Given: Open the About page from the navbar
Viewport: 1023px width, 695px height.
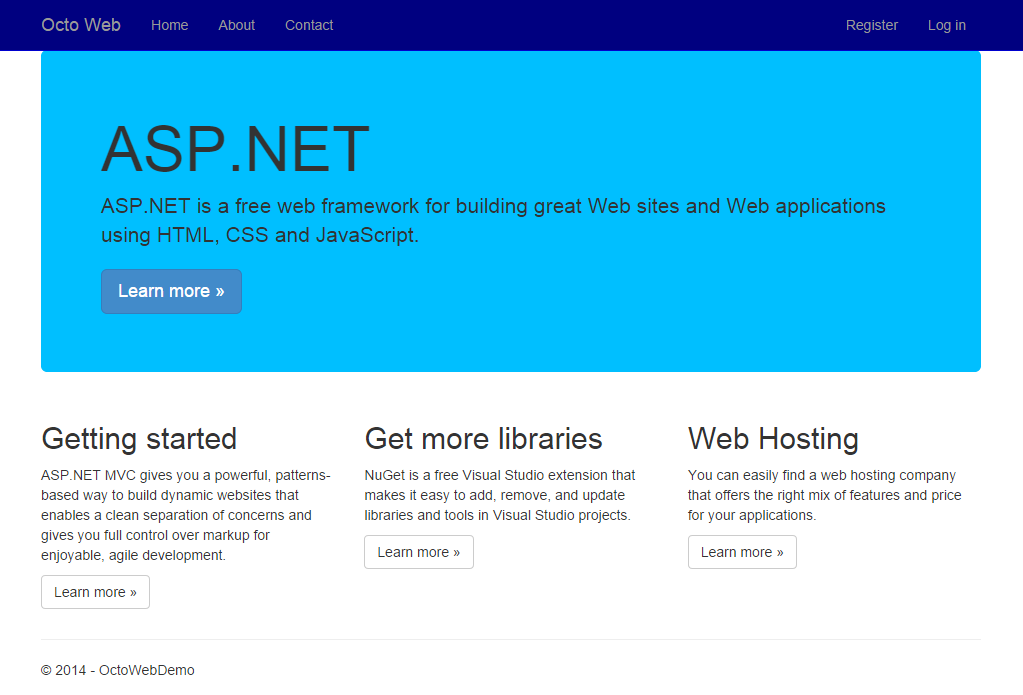Looking at the screenshot, I should coord(236,25).
